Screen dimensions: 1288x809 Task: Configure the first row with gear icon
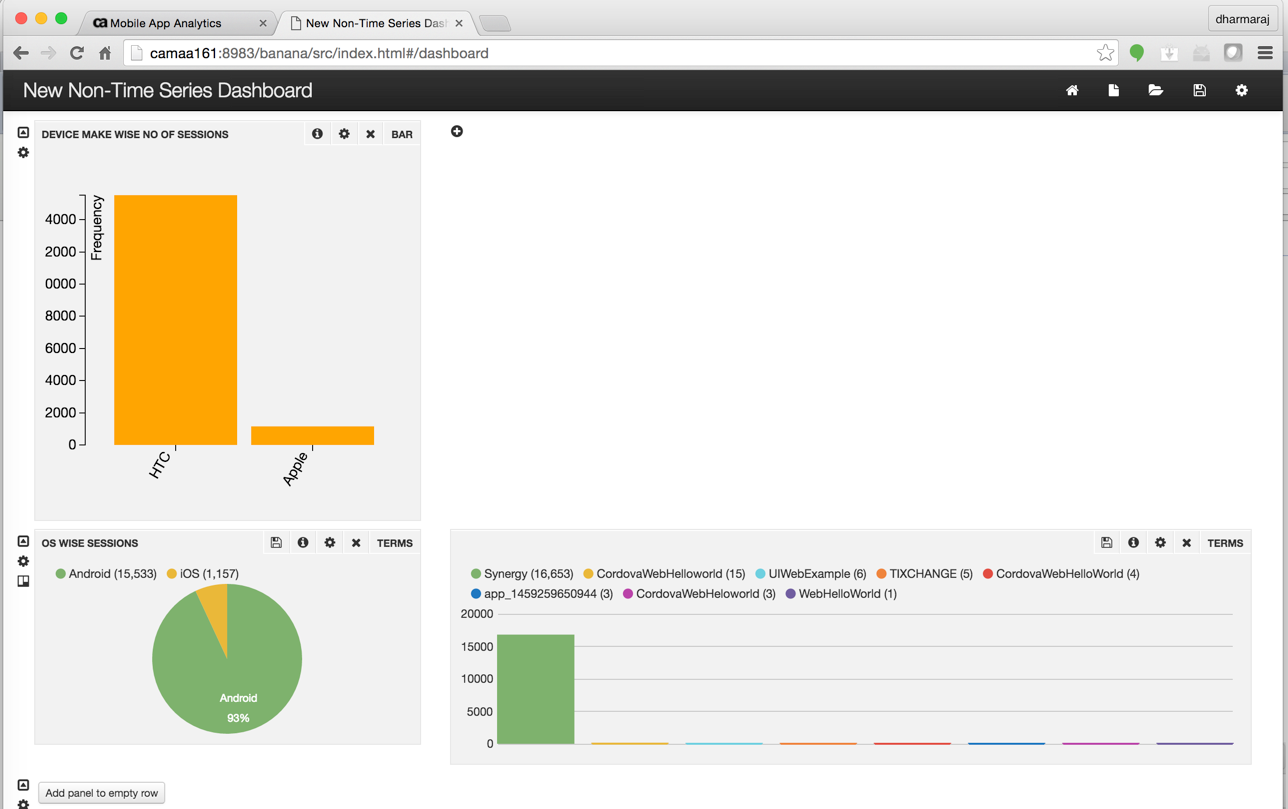23,153
